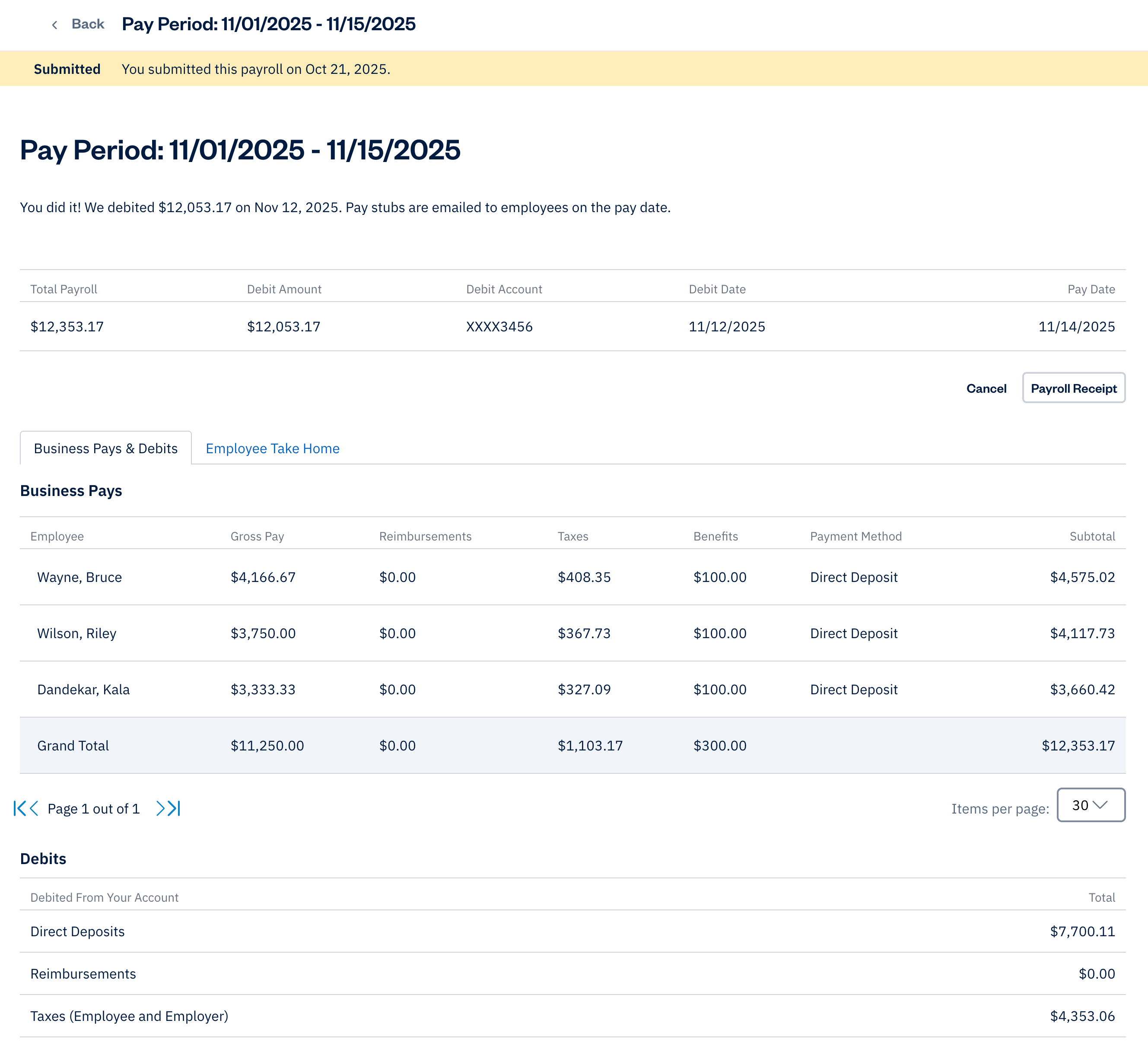Click the Back link in the header
Viewport: 1148px width, 1049px height.
coord(87,25)
